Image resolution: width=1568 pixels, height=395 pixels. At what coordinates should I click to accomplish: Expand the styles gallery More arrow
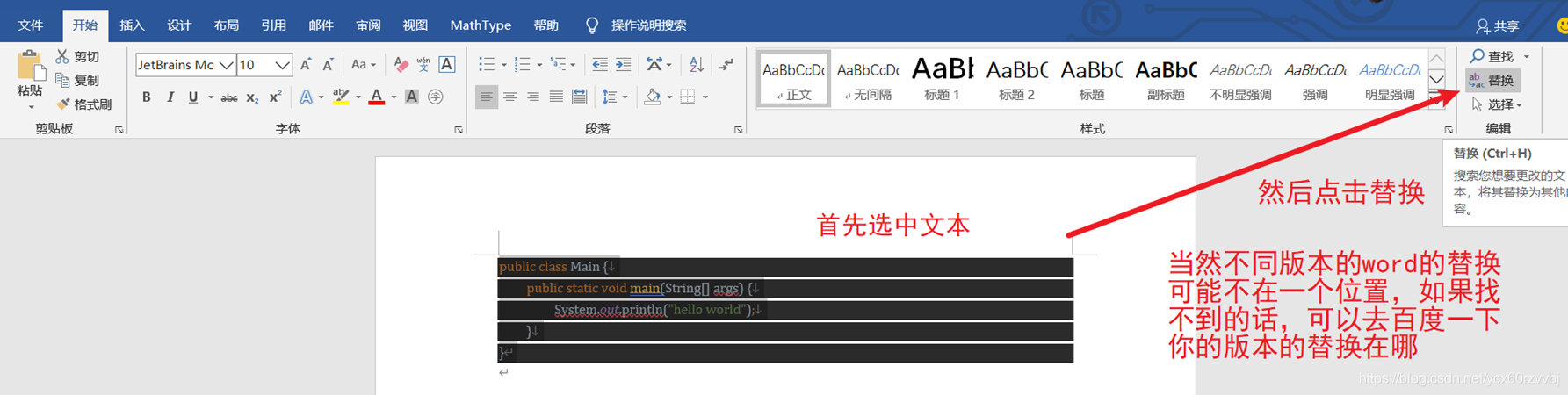click(1436, 99)
